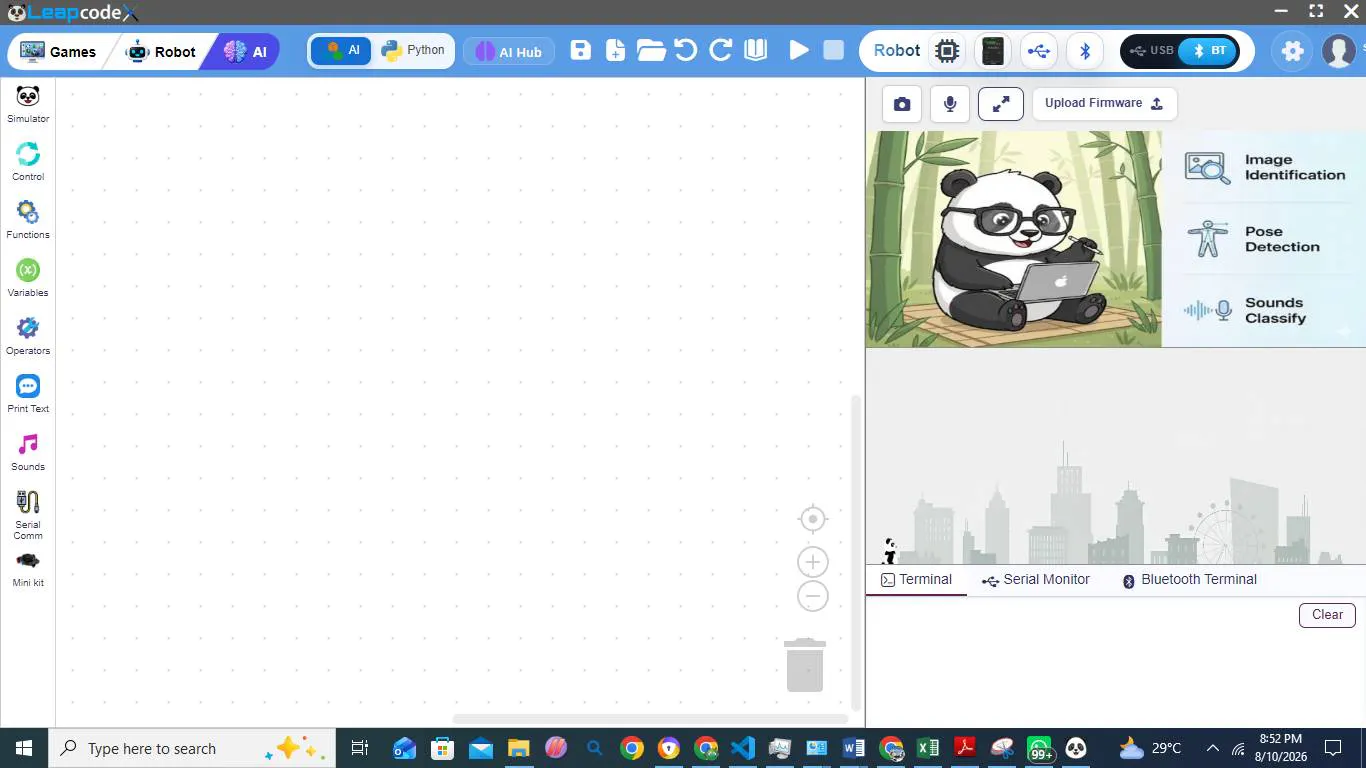
Task: Open the Serial Comm category
Action: pos(28,515)
